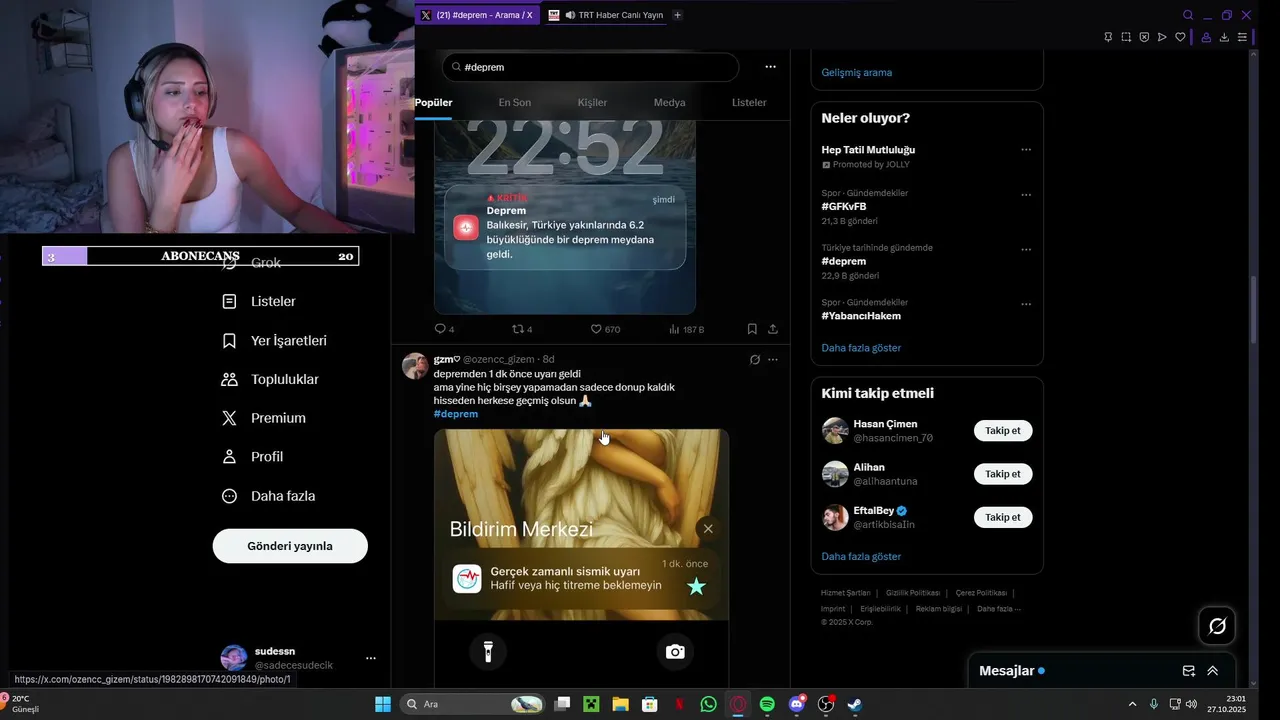Switch to the Listeler search tab

coord(749,102)
